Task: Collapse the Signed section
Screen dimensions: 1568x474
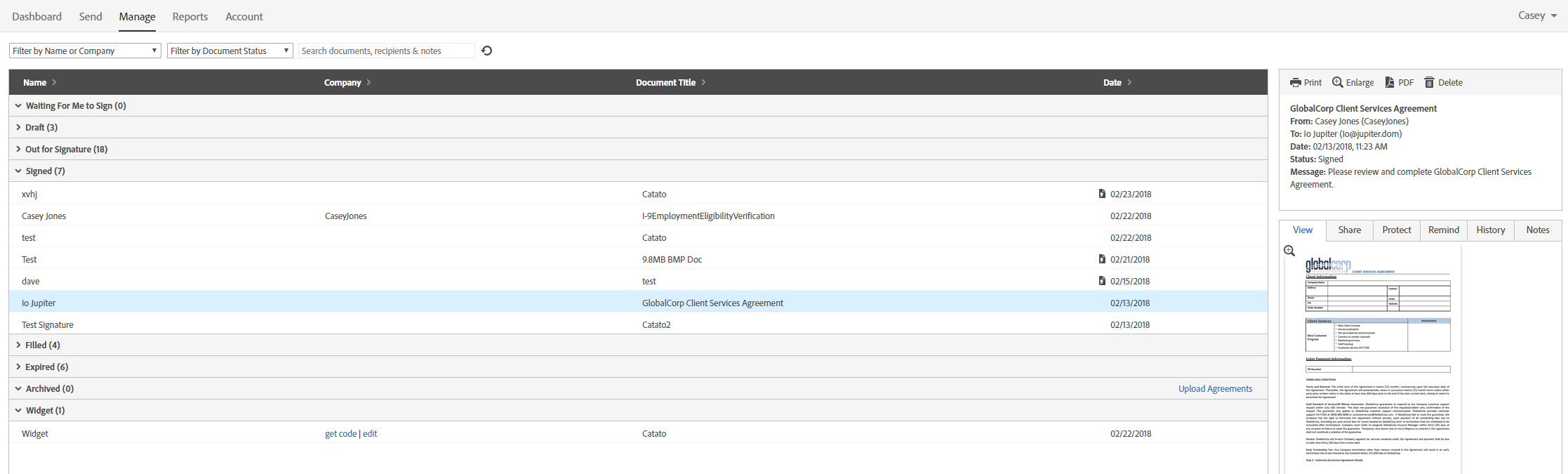Action: pos(18,171)
